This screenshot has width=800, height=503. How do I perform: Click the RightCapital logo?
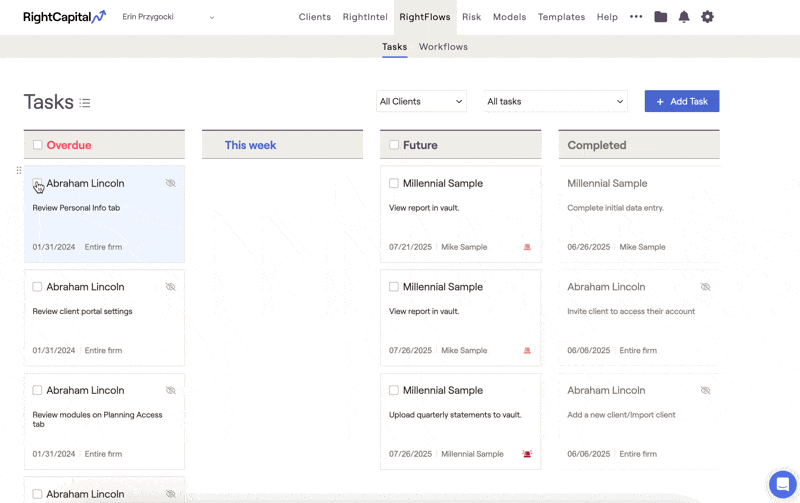[64, 17]
